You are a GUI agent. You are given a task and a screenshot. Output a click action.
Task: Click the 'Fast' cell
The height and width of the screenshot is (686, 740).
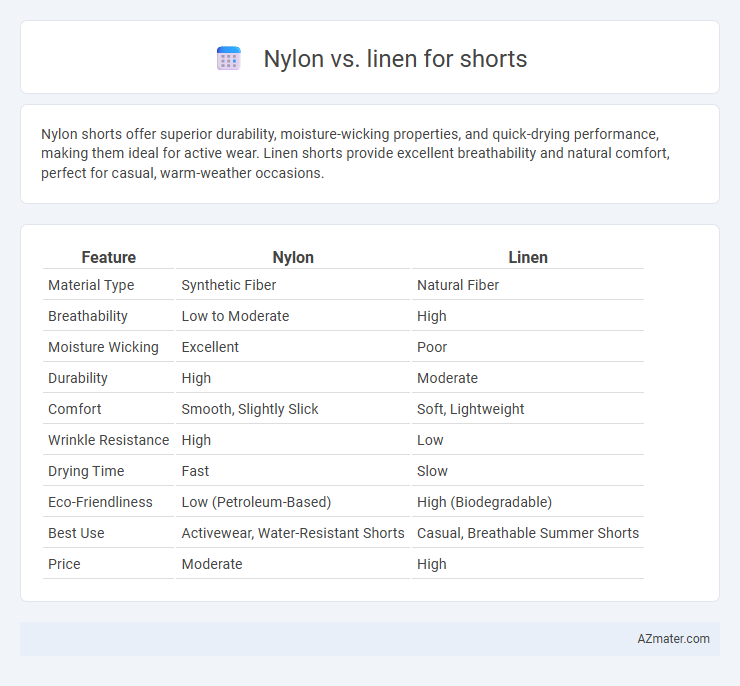point(195,471)
